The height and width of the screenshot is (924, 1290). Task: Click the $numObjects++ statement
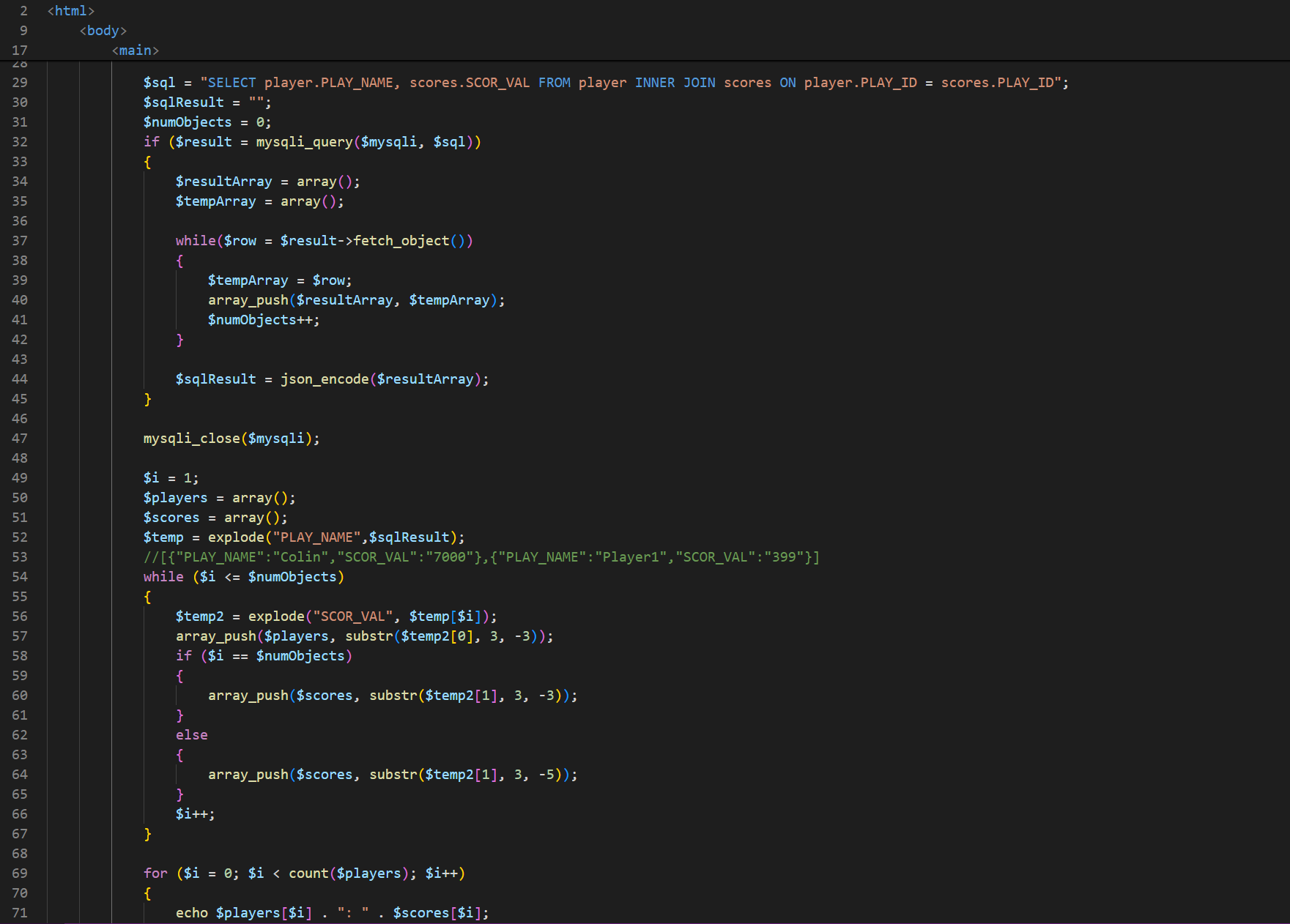click(x=264, y=320)
